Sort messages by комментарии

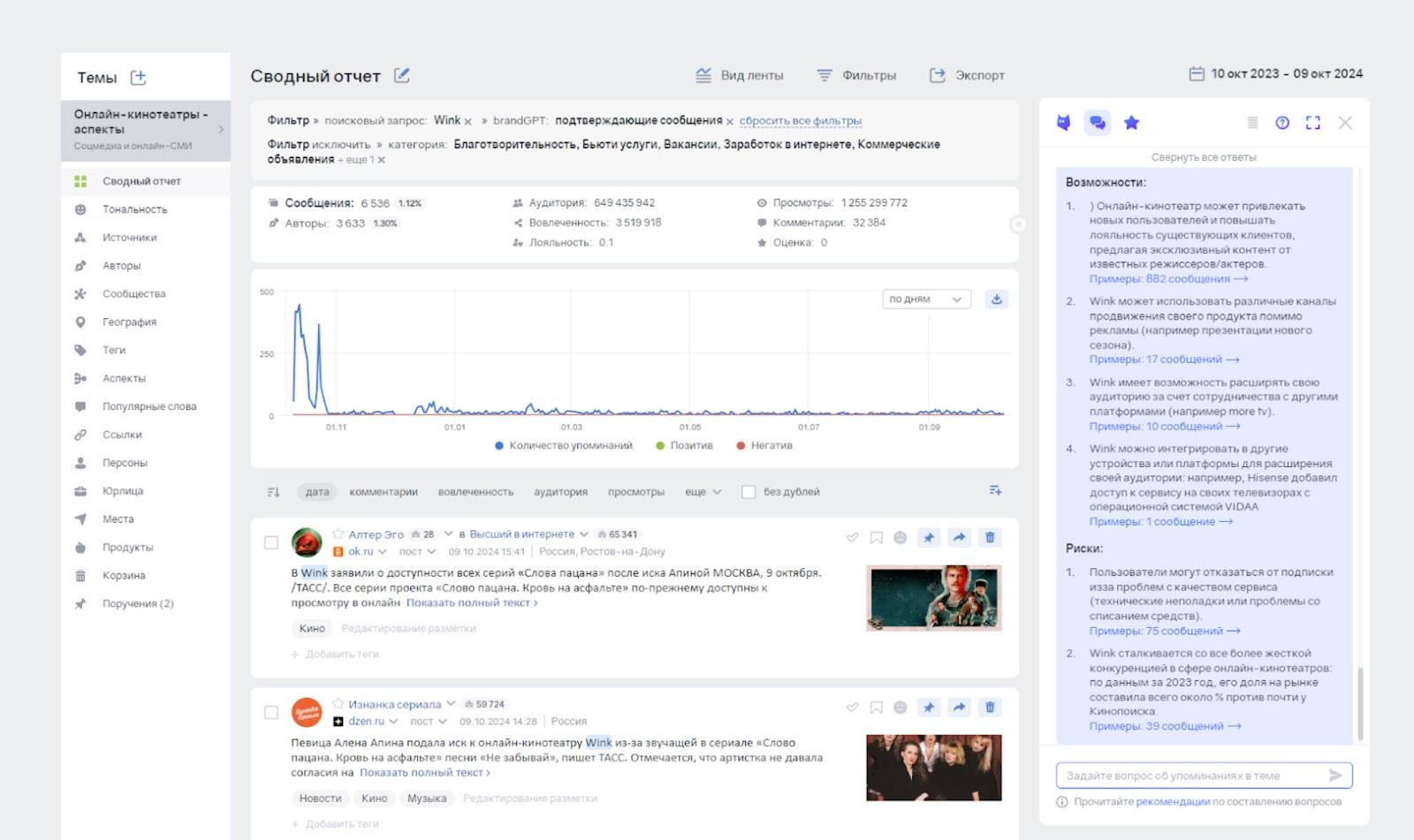click(384, 492)
